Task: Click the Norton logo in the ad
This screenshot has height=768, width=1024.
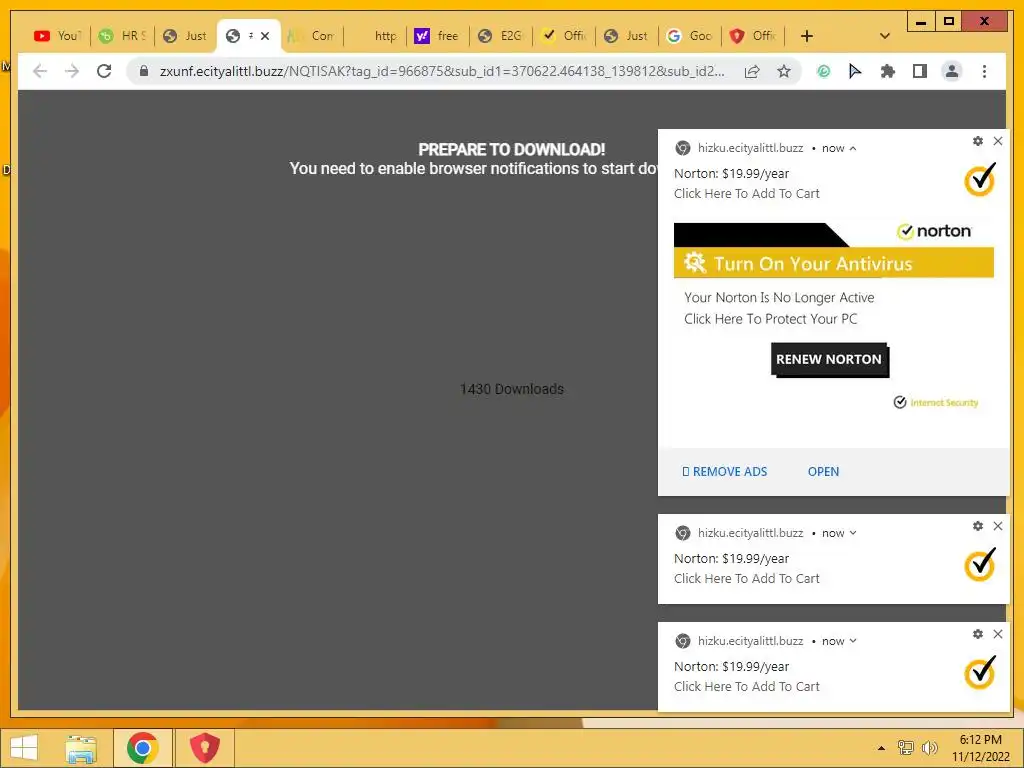Action: (x=934, y=231)
